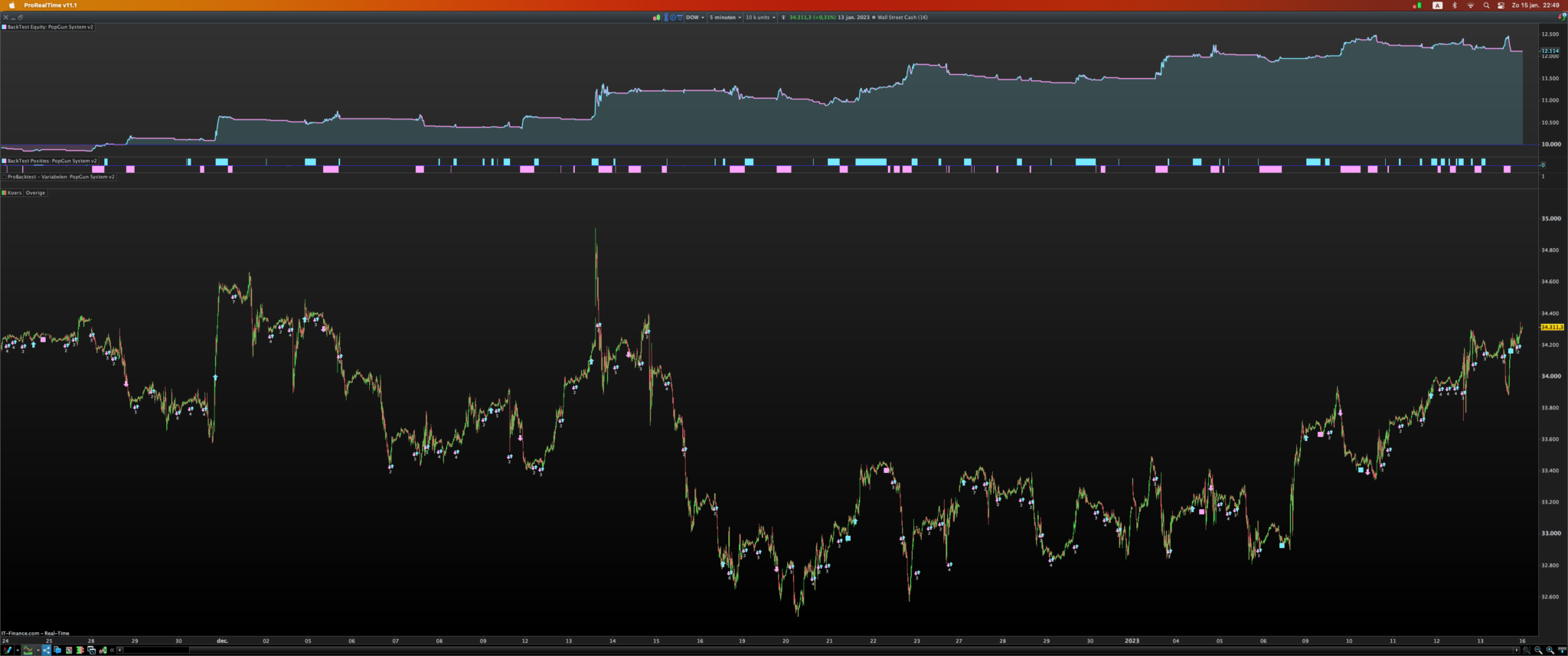This screenshot has height=656, width=1568.
Task: Click the scrollbar left arrow at bottom
Action: pyautogui.click(x=119, y=650)
